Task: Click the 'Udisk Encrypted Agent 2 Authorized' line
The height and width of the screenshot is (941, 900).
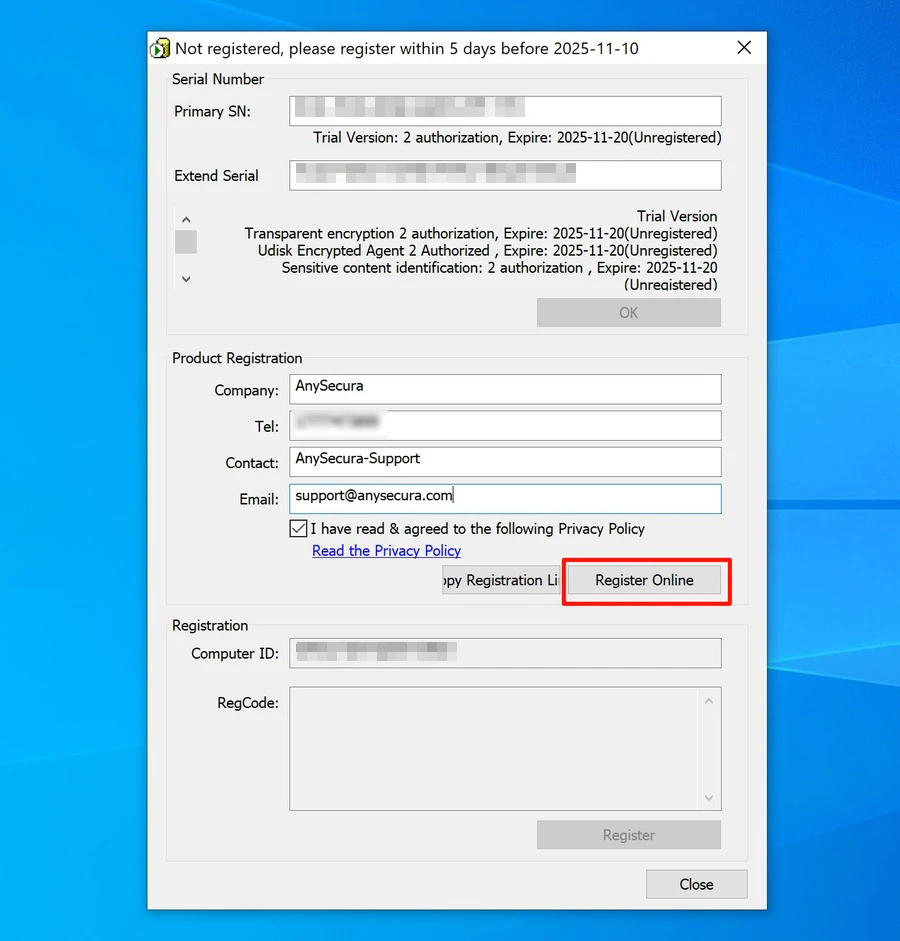Action: [487, 250]
